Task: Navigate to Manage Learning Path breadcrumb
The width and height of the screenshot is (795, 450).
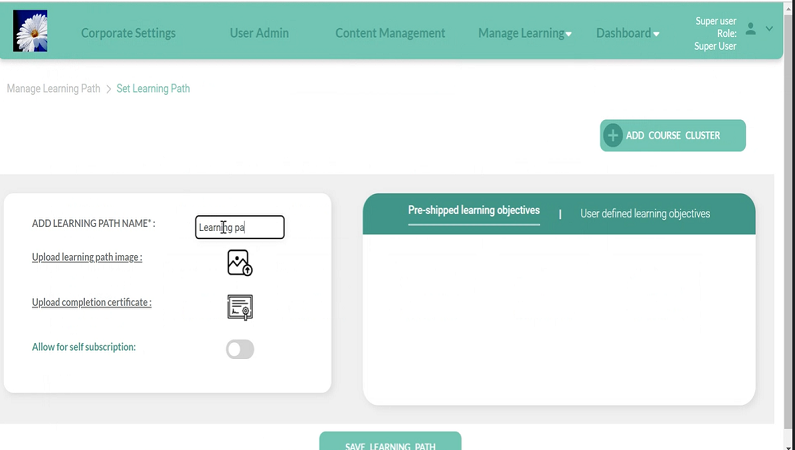Action: pyautogui.click(x=53, y=89)
